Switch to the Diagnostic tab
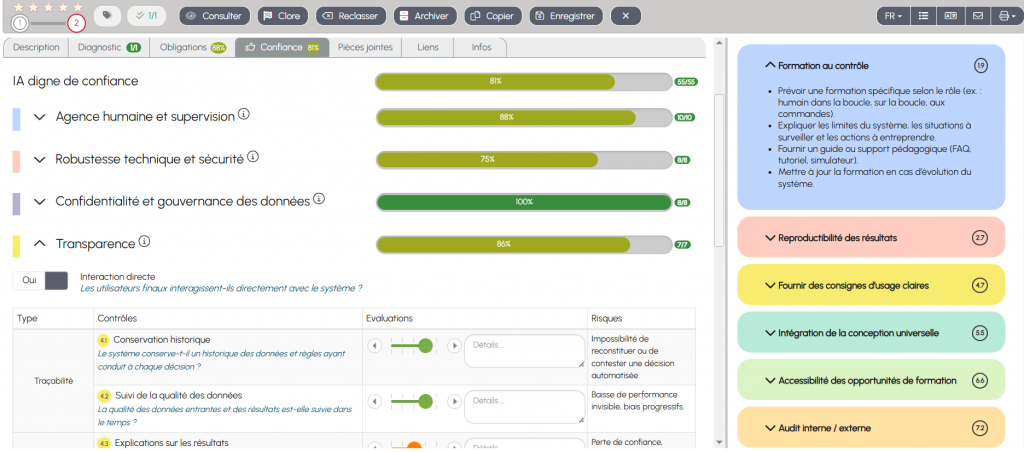Screen dimensions: 1024x452 tap(108, 48)
